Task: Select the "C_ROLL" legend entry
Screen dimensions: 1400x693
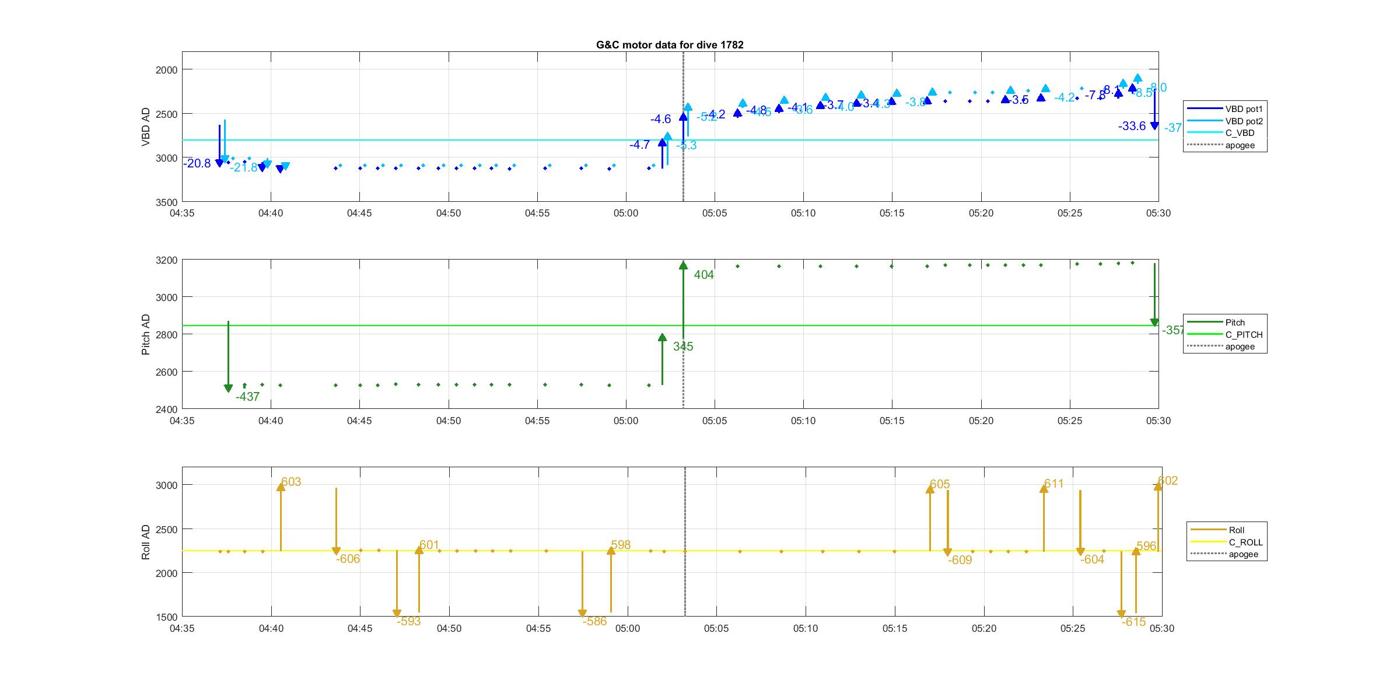Action: click(1227, 542)
